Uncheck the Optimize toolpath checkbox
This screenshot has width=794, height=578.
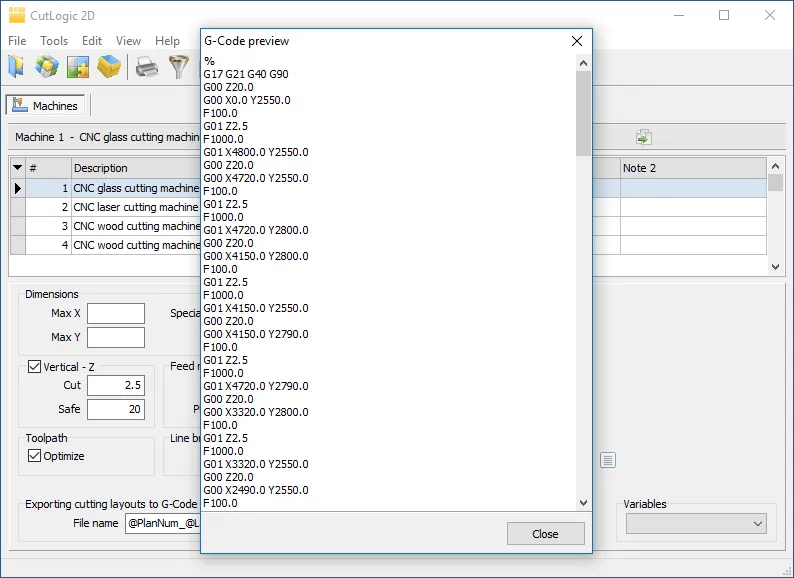coord(35,456)
